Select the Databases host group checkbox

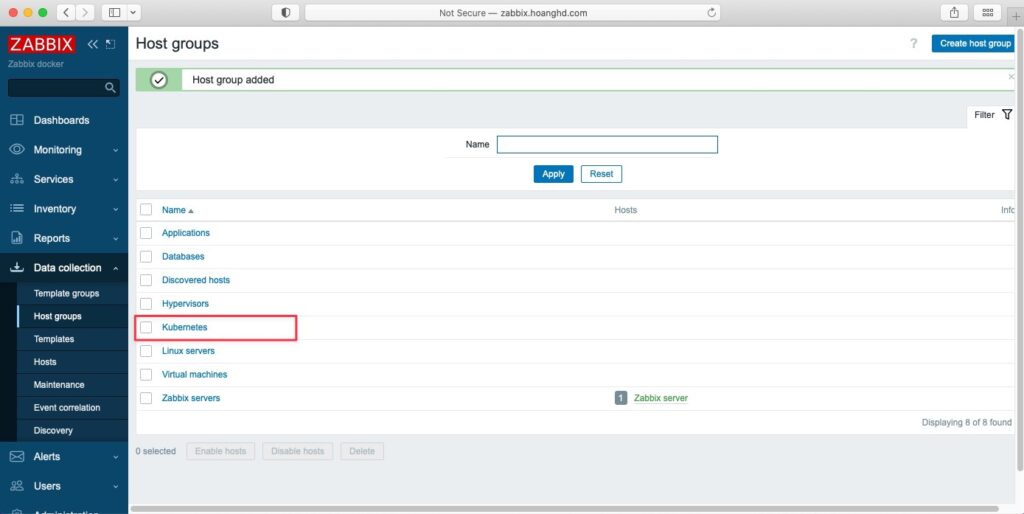point(146,257)
